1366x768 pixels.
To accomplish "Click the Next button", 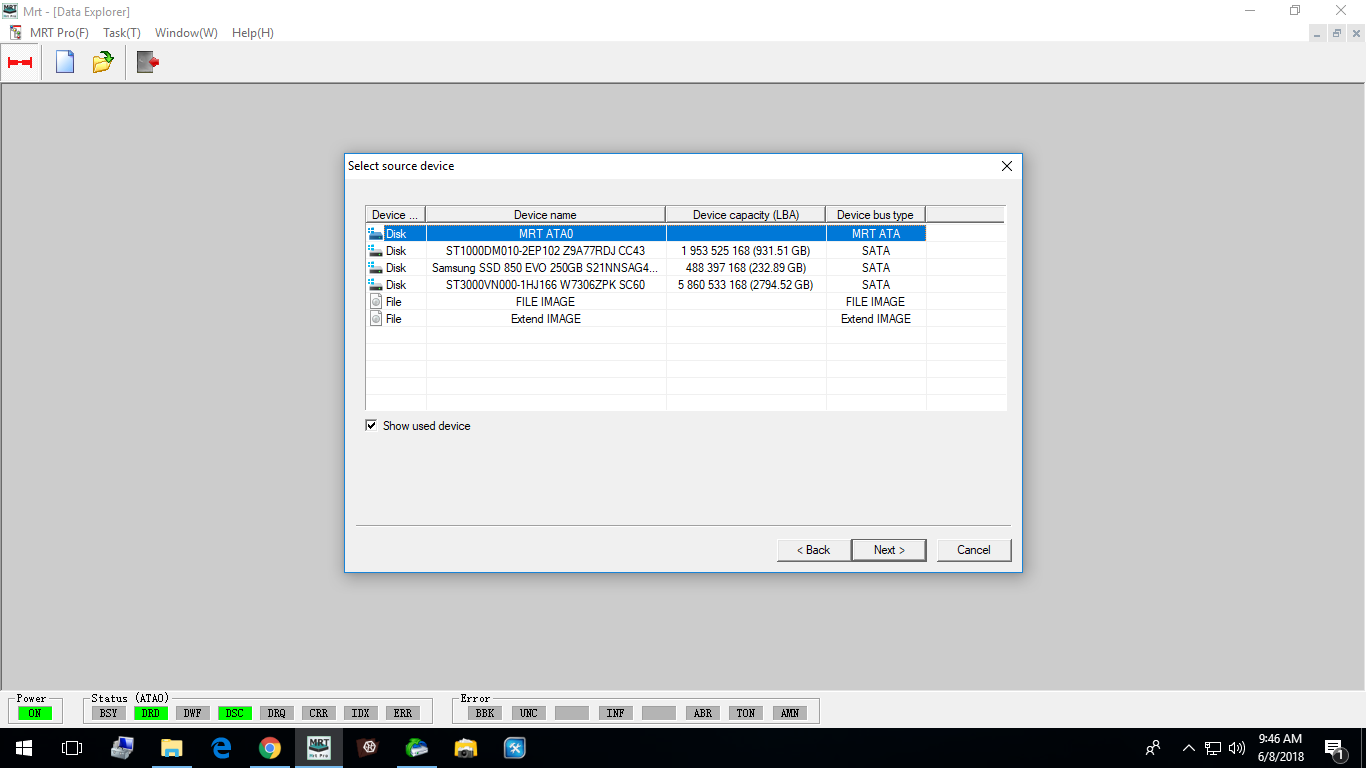I will pos(888,549).
